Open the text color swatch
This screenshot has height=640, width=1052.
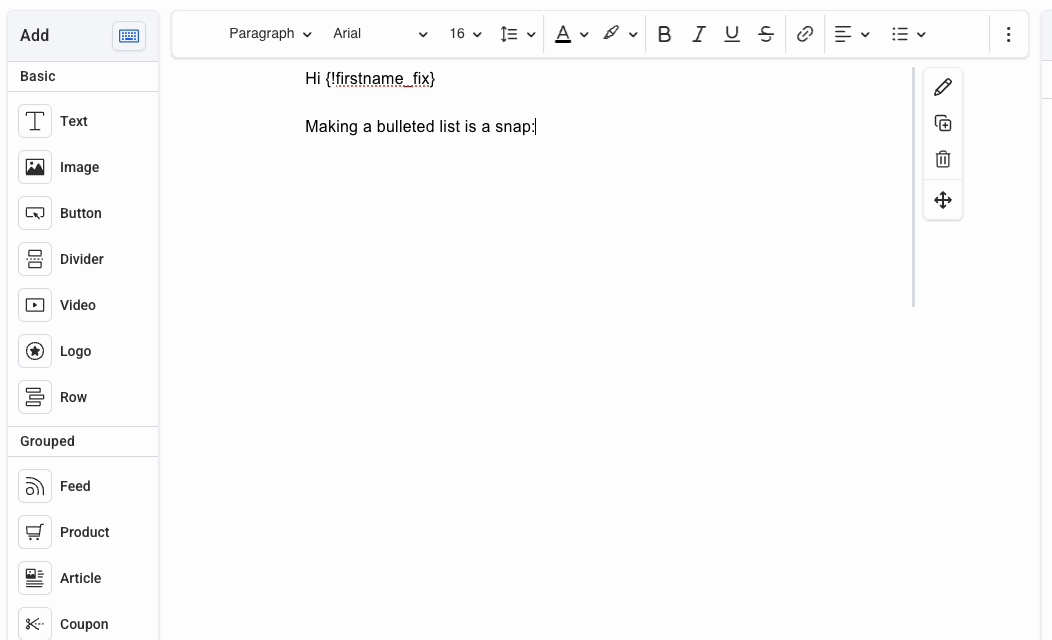point(563,33)
